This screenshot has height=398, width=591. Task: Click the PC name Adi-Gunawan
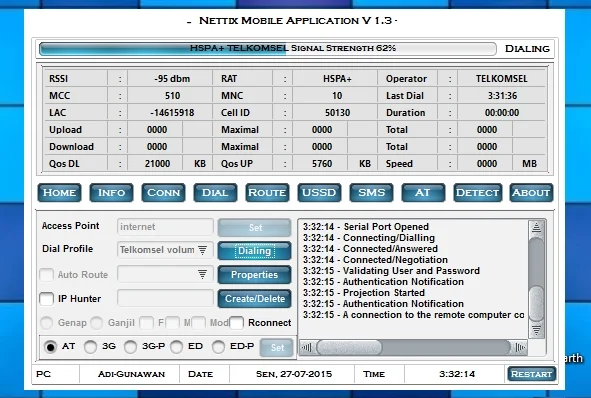[x=131, y=374]
